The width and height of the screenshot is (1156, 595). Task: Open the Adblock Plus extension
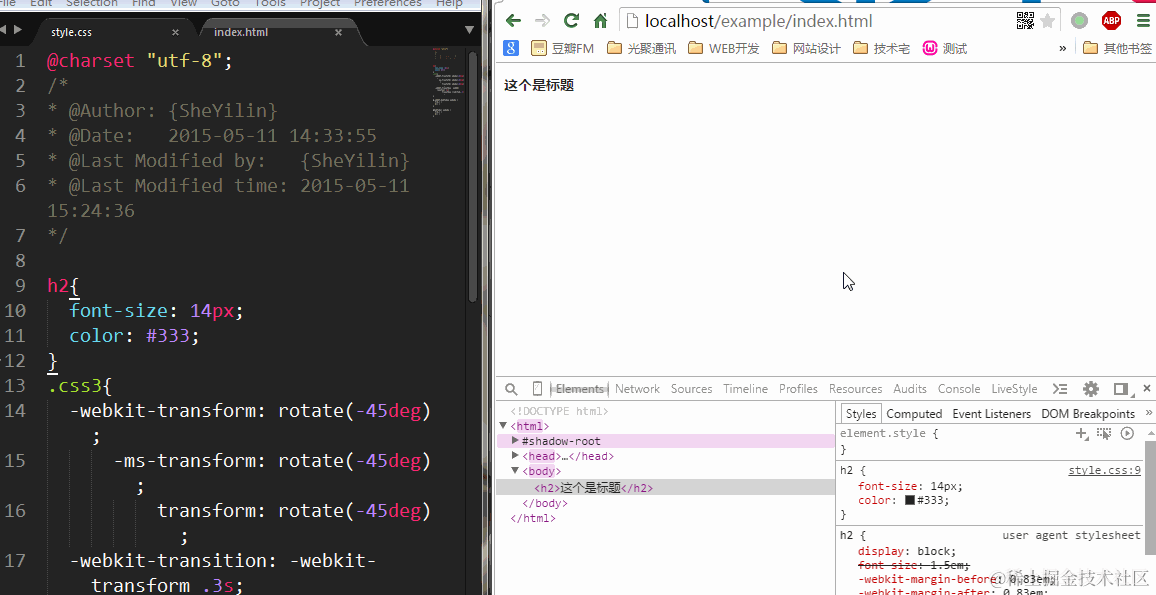click(x=1112, y=21)
